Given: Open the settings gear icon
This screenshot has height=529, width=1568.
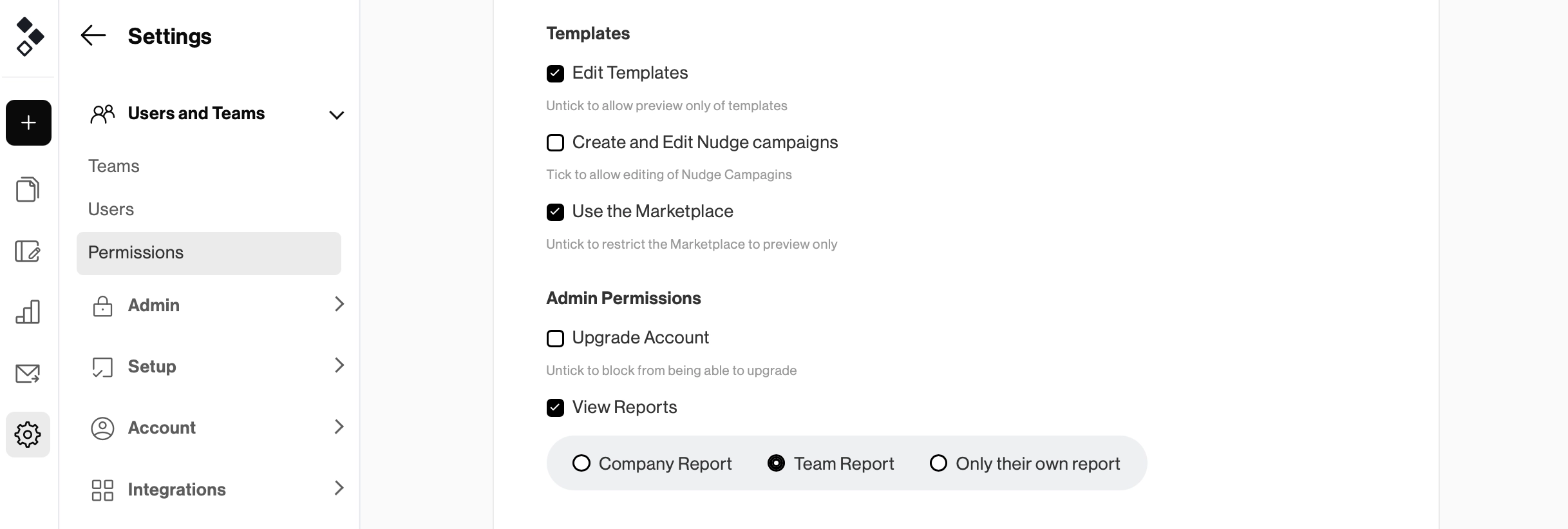Looking at the screenshot, I should [x=28, y=434].
